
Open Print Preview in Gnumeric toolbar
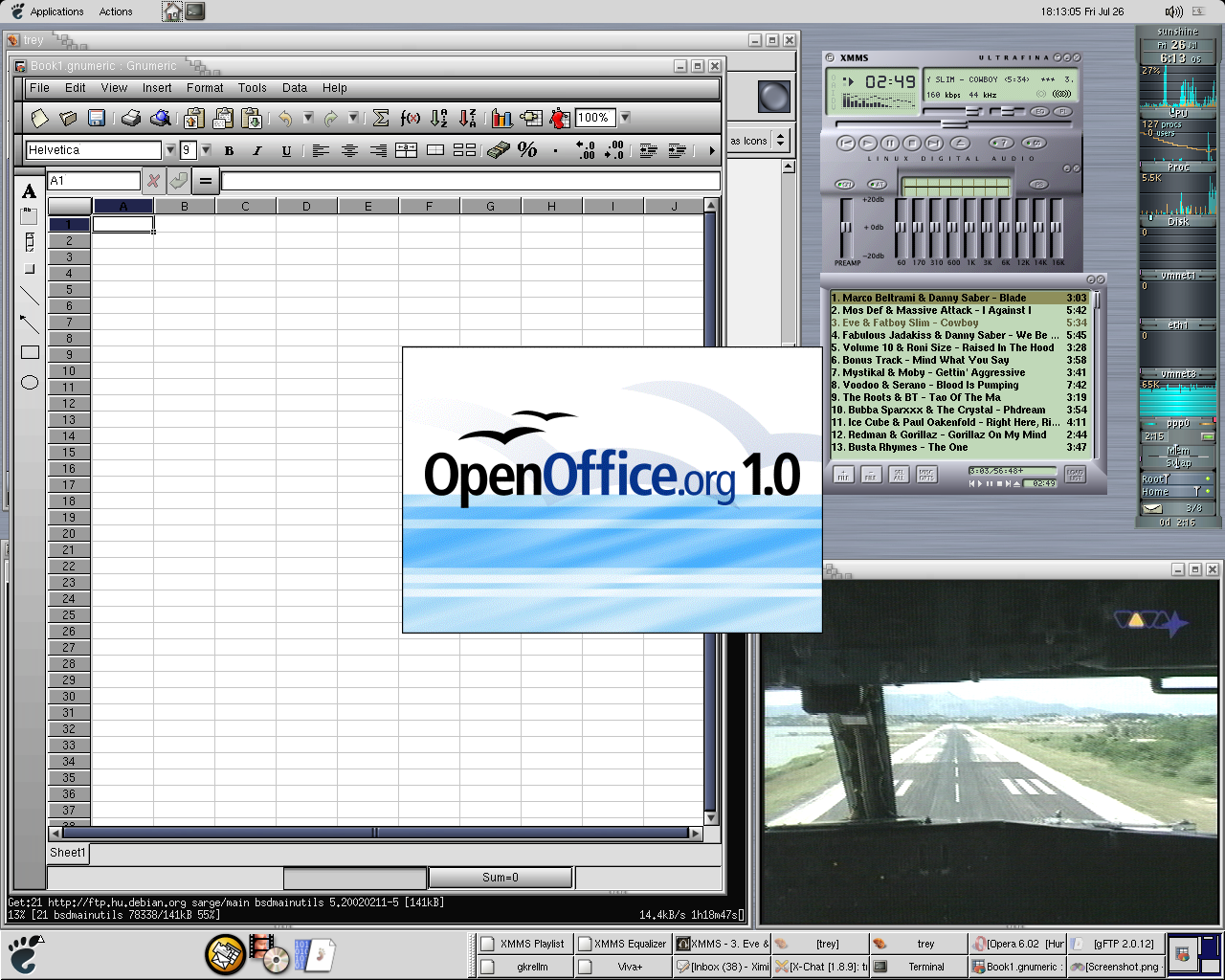(160, 118)
